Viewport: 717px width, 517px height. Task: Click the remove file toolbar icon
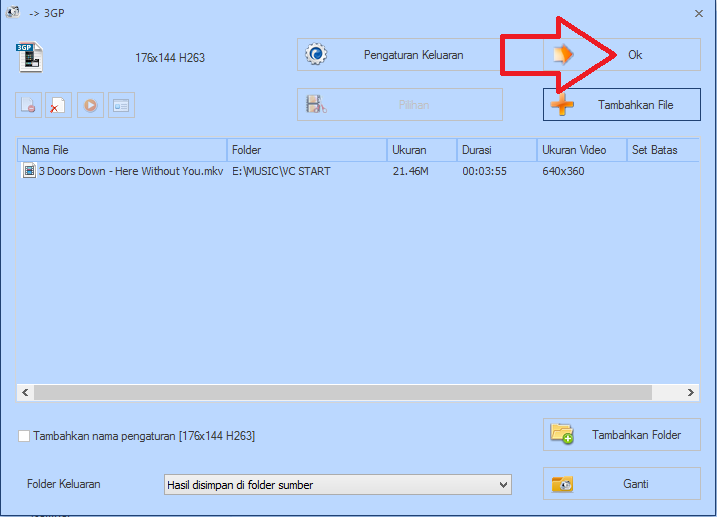(x=28, y=105)
